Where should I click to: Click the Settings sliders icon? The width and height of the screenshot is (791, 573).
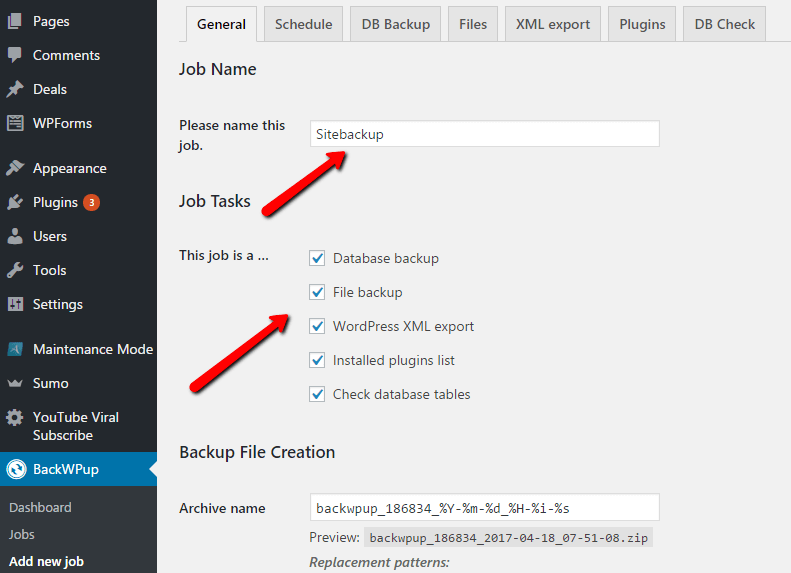15,304
